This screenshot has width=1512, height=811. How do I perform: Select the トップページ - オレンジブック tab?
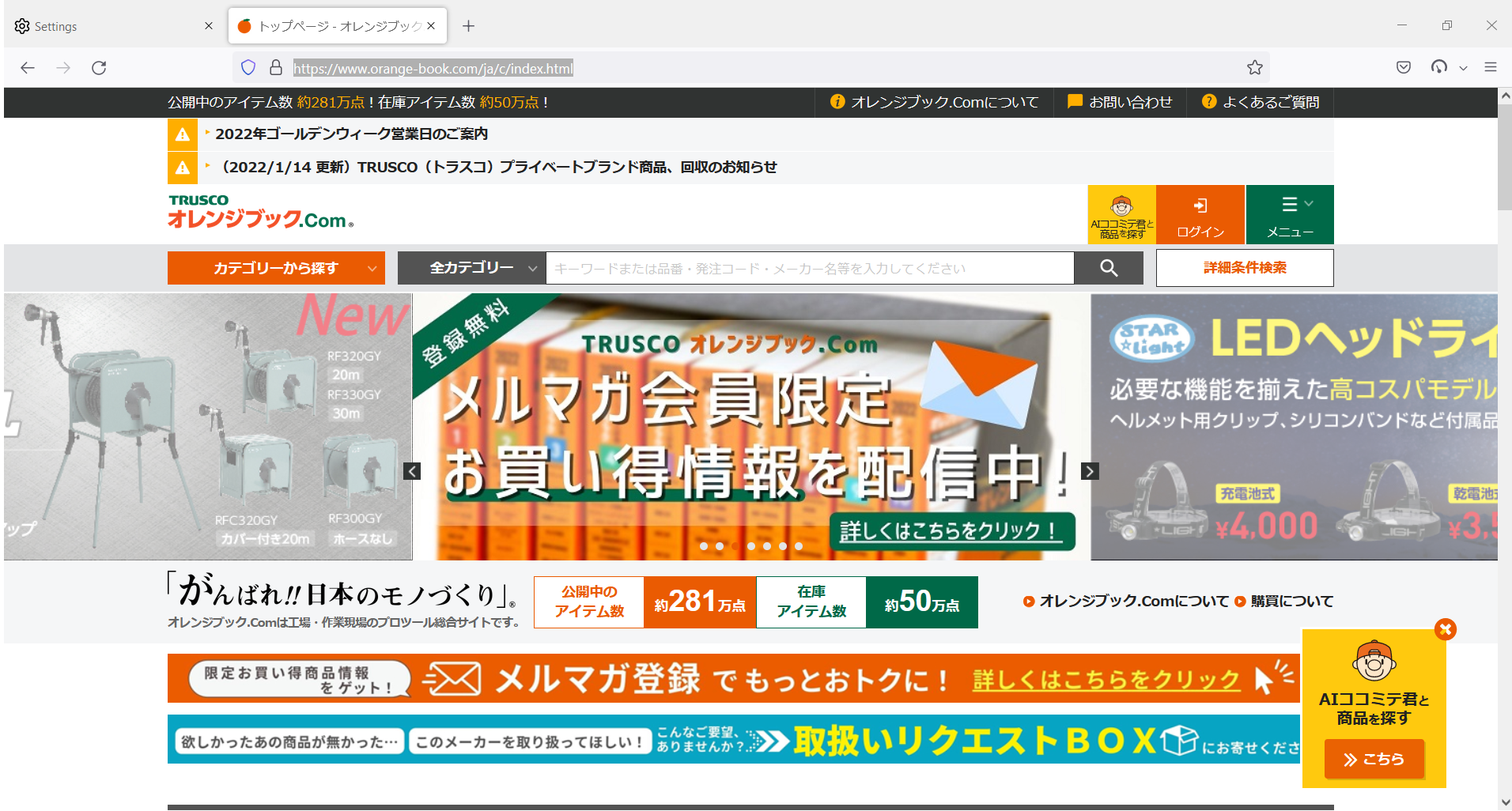point(338,26)
